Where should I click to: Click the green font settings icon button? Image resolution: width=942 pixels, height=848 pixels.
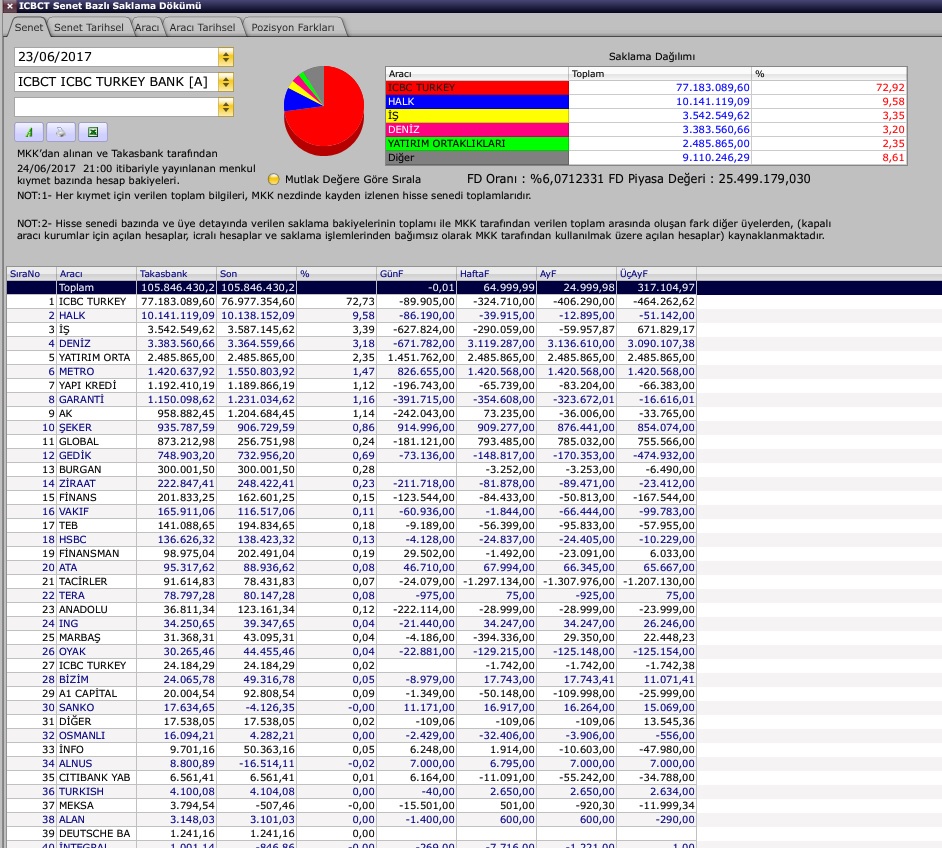coord(29,132)
